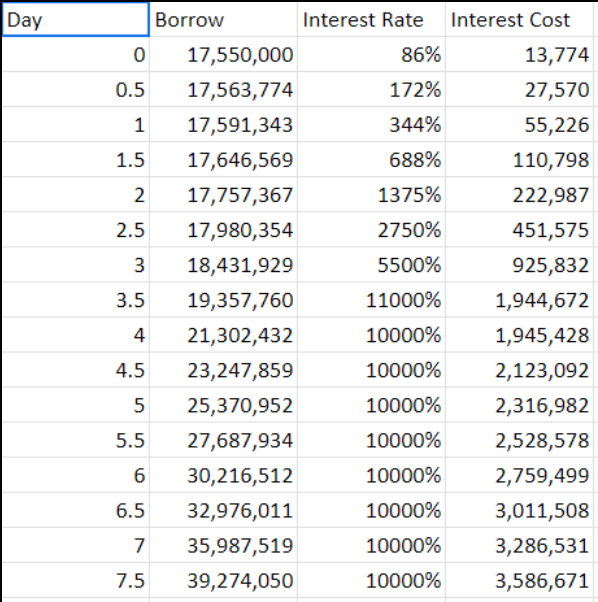The width and height of the screenshot is (598, 602).
Task: Select the Interest Cost header cell
Action: (519, 20)
